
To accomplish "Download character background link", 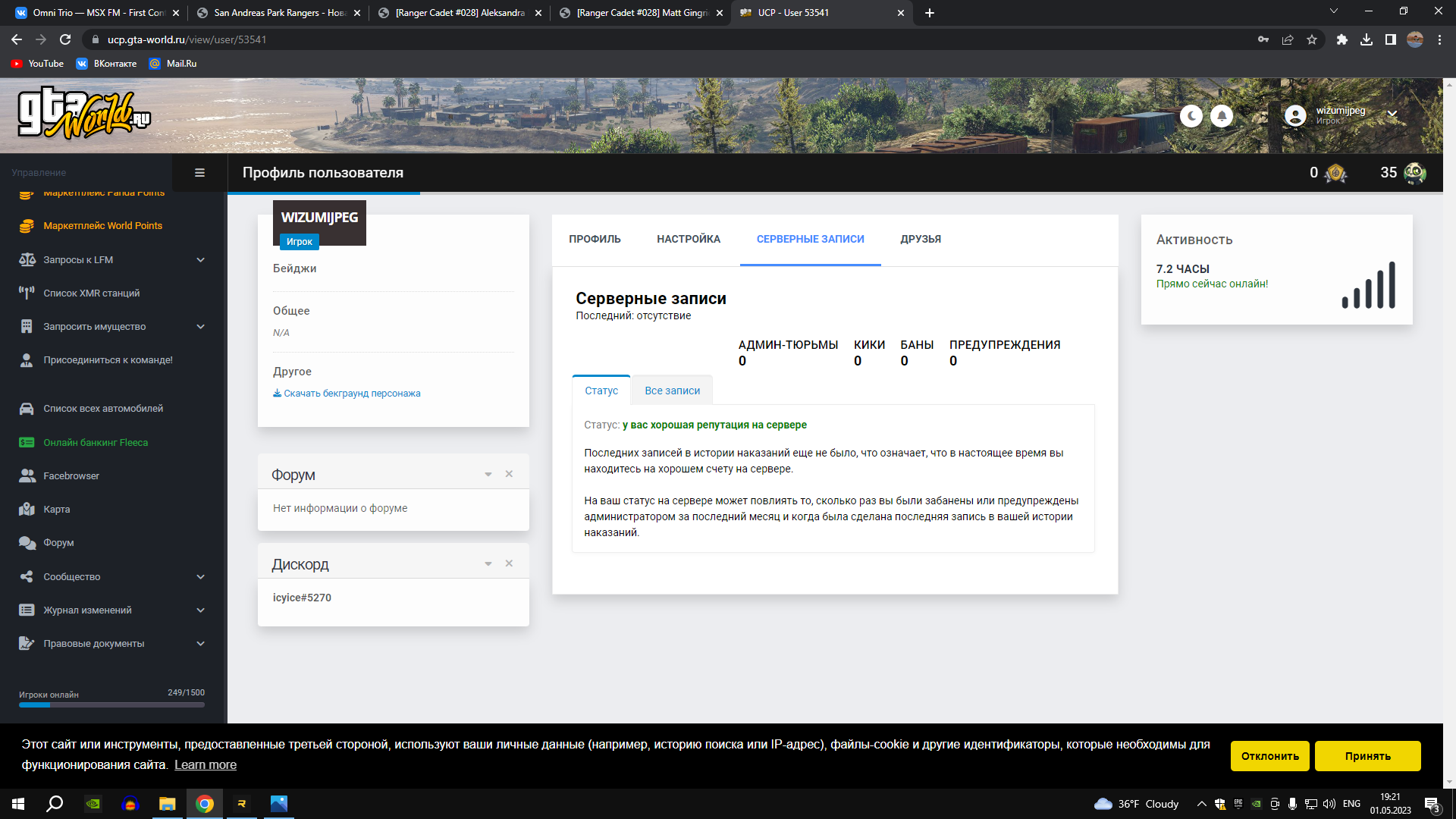I will [347, 394].
